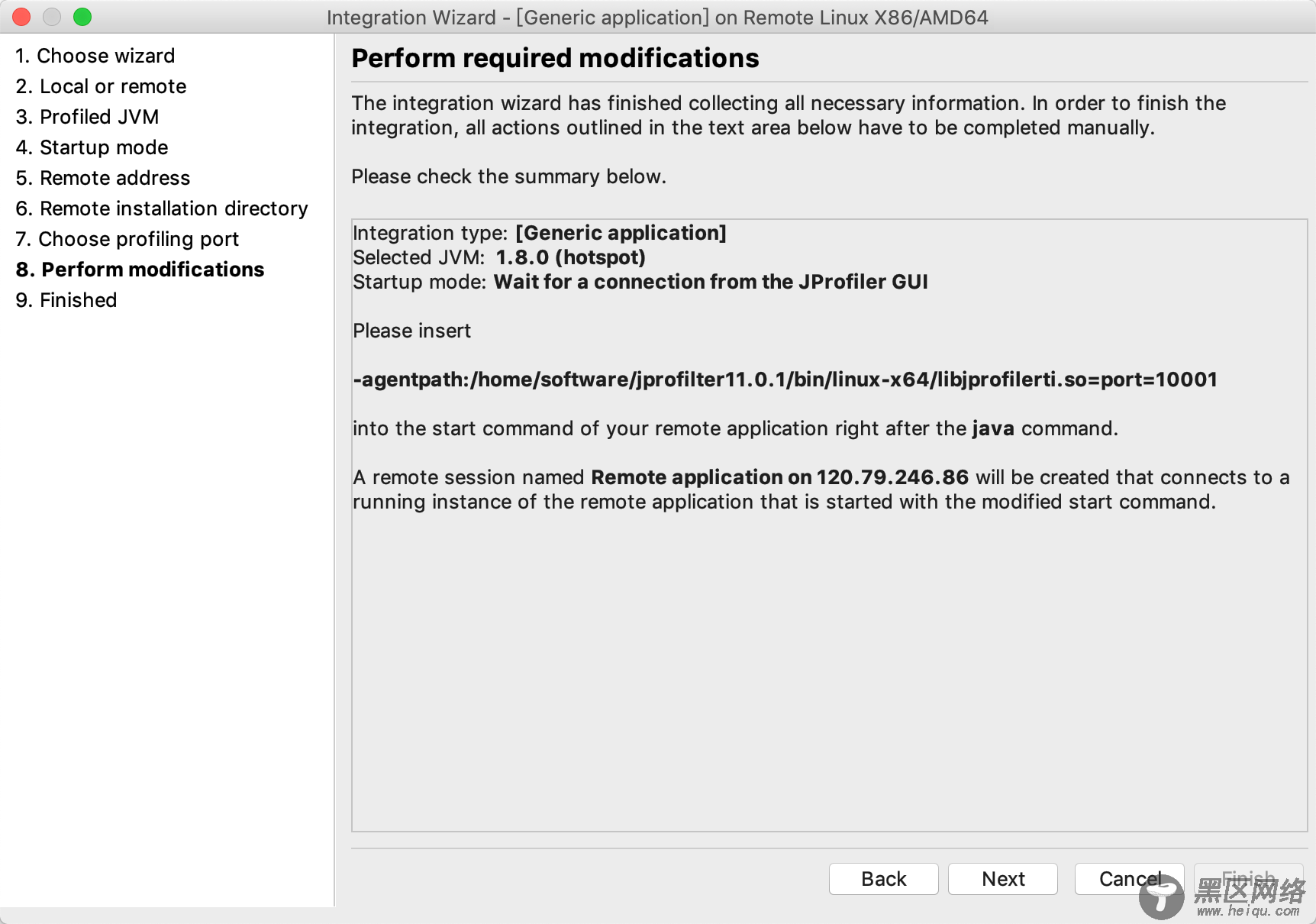Click the 'Please insert' text
The width and height of the screenshot is (1316, 924).
(x=412, y=331)
